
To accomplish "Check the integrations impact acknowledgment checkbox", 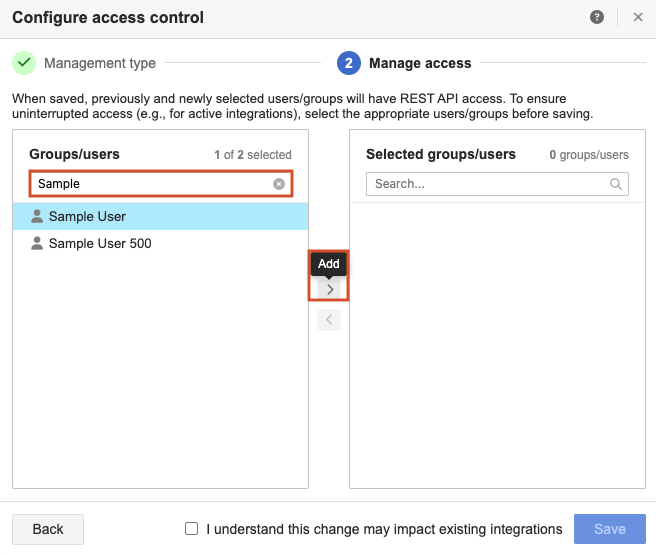I will (192, 529).
